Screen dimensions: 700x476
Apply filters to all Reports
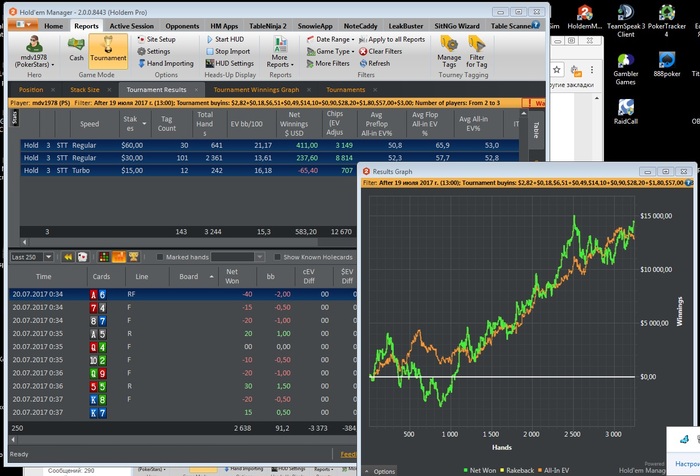pos(392,39)
